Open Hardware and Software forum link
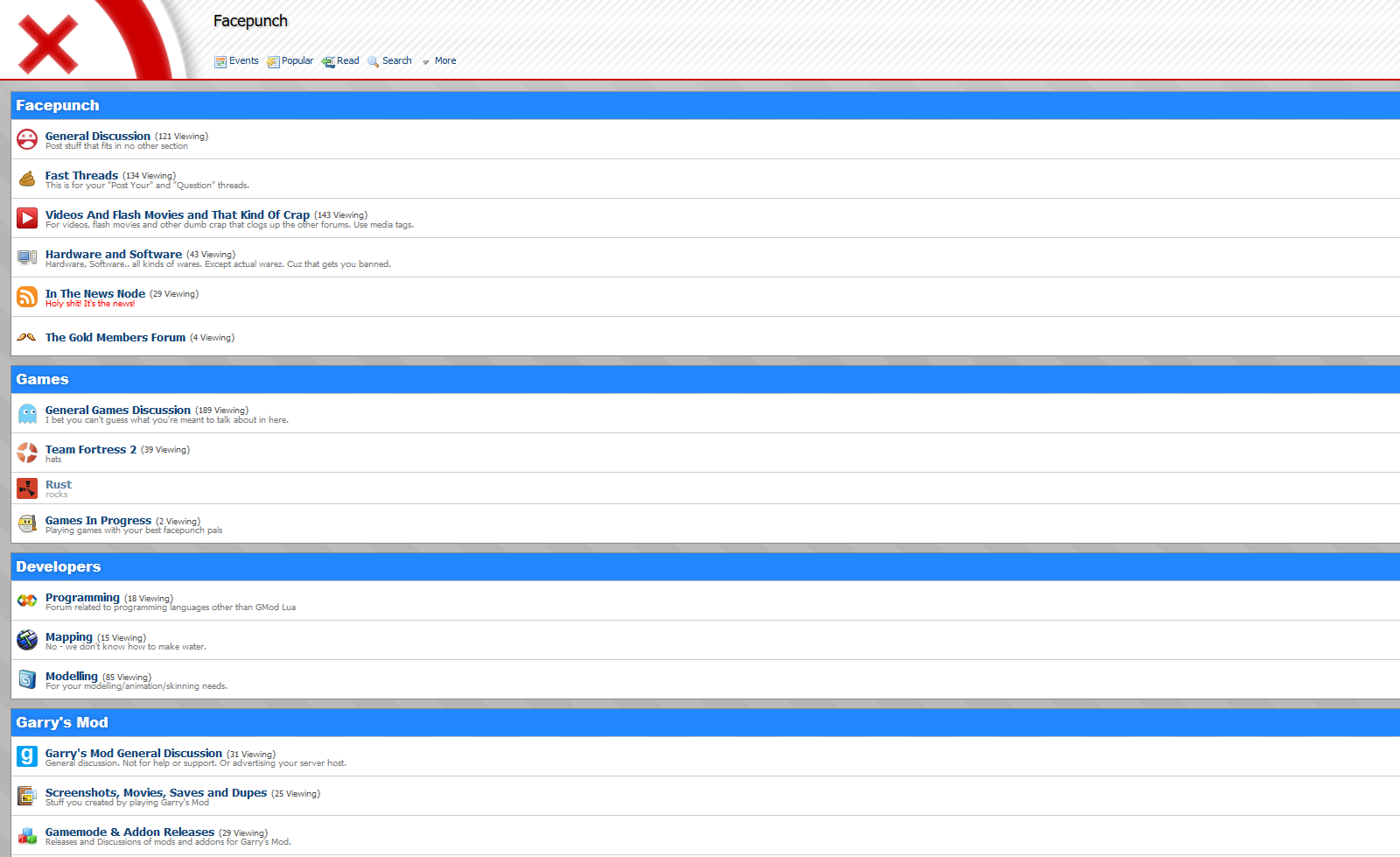Viewport: 1400px width, 857px height. point(114,254)
